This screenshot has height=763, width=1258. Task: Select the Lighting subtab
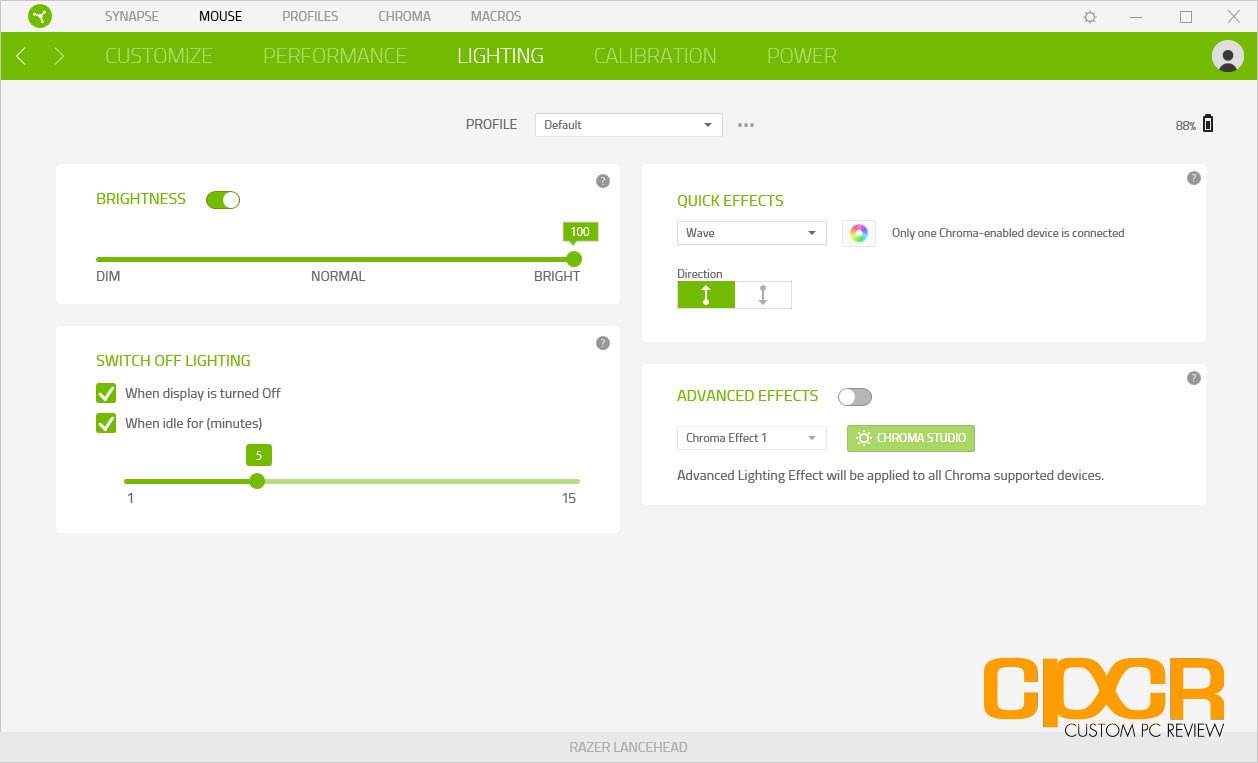500,56
